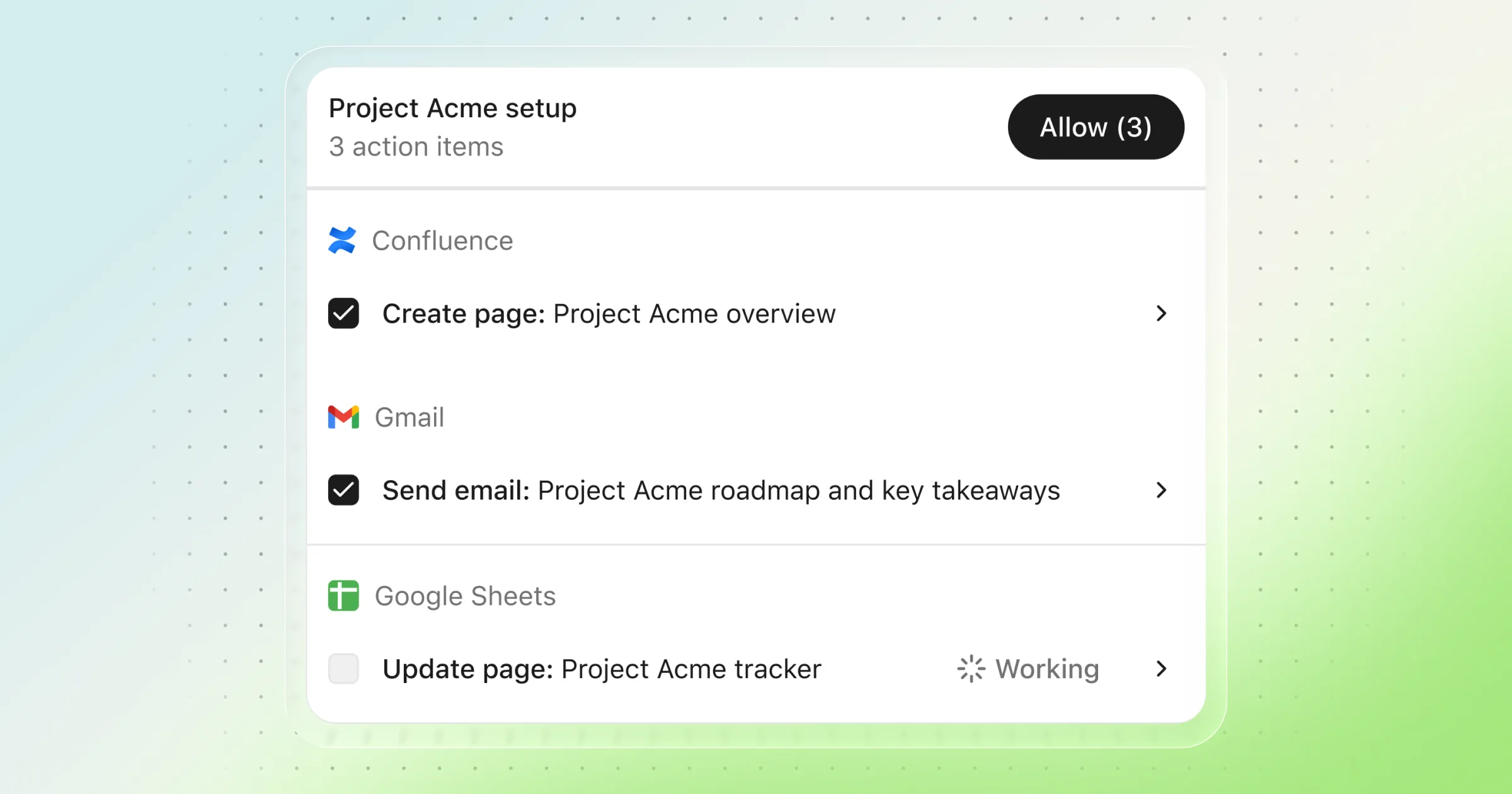This screenshot has height=794, width=1512.
Task: Select the Gmail section label
Action: coord(409,417)
